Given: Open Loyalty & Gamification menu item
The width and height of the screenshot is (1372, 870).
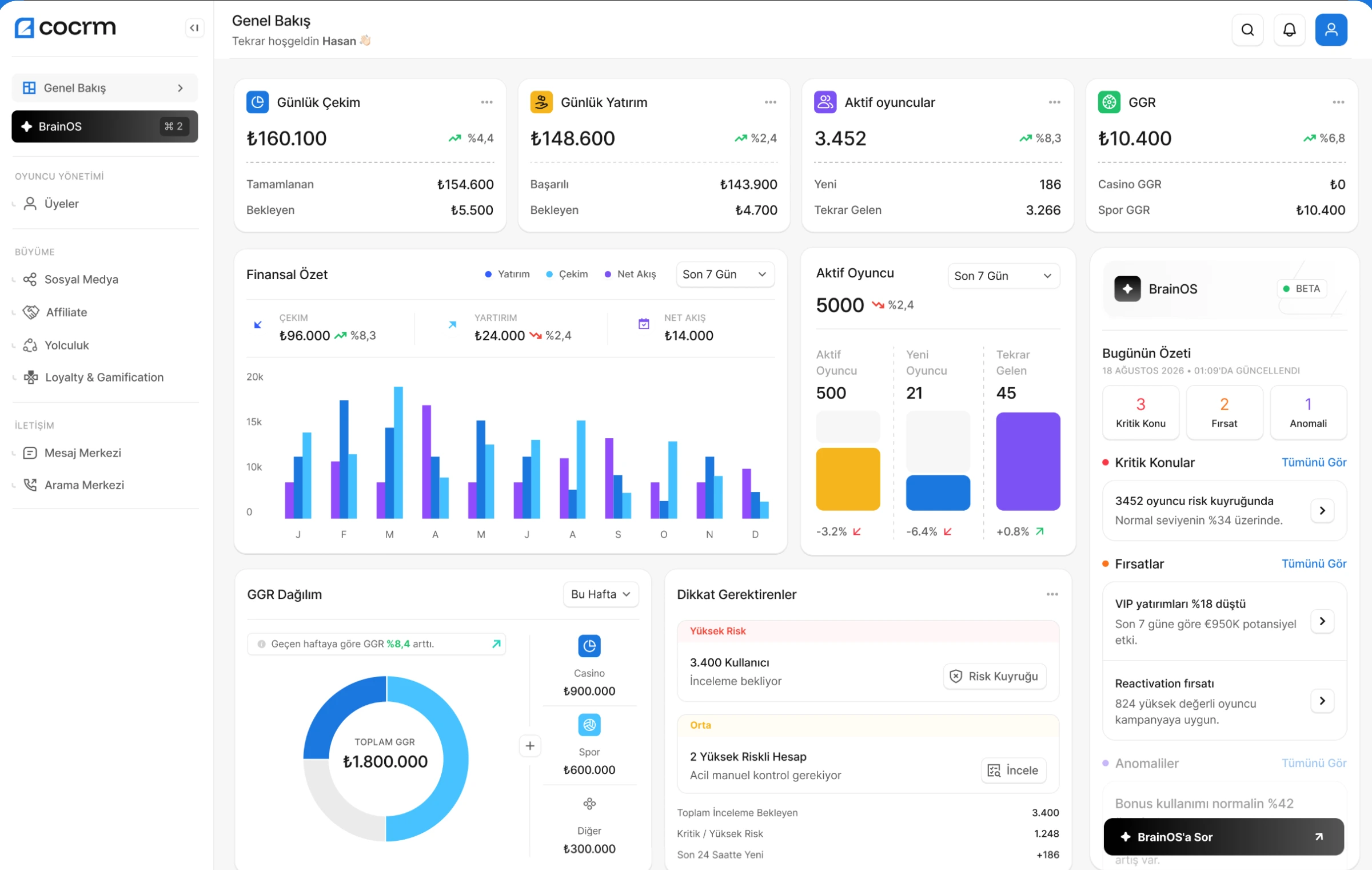Looking at the screenshot, I should coord(94,378).
